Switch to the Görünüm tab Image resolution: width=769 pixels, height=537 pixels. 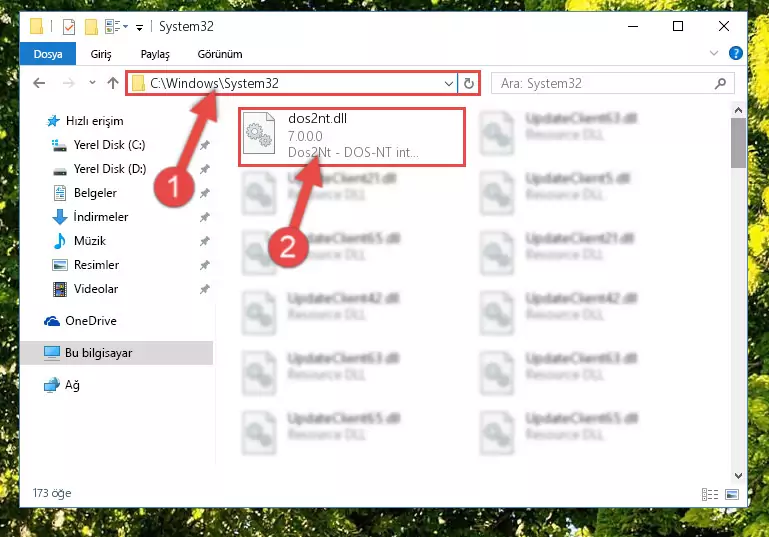tap(220, 54)
